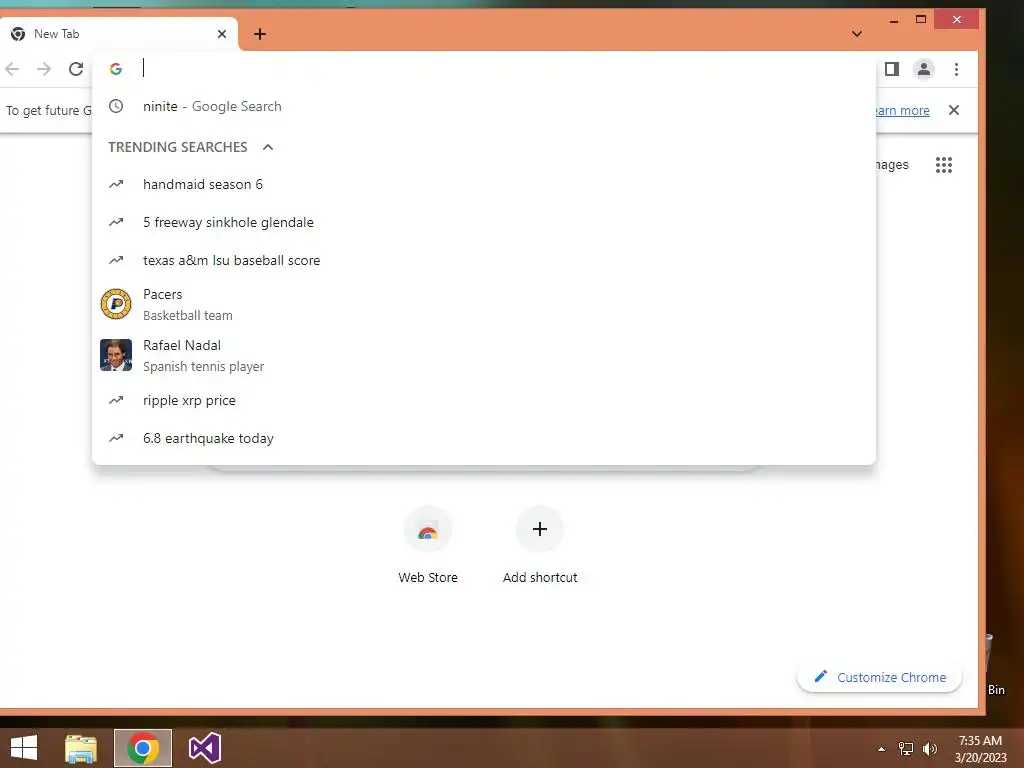Click the Pacers team logo thumbnail
Screen dimensions: 1024x768
116,304
